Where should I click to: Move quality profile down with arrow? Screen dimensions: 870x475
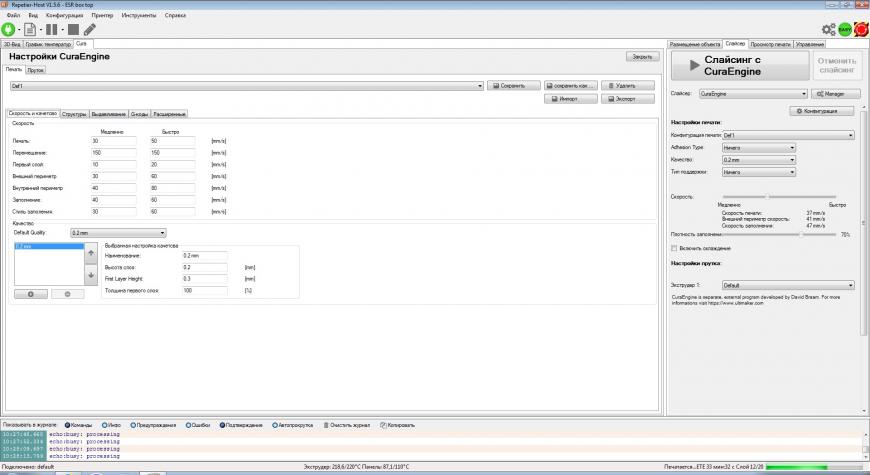pyautogui.click(x=91, y=275)
